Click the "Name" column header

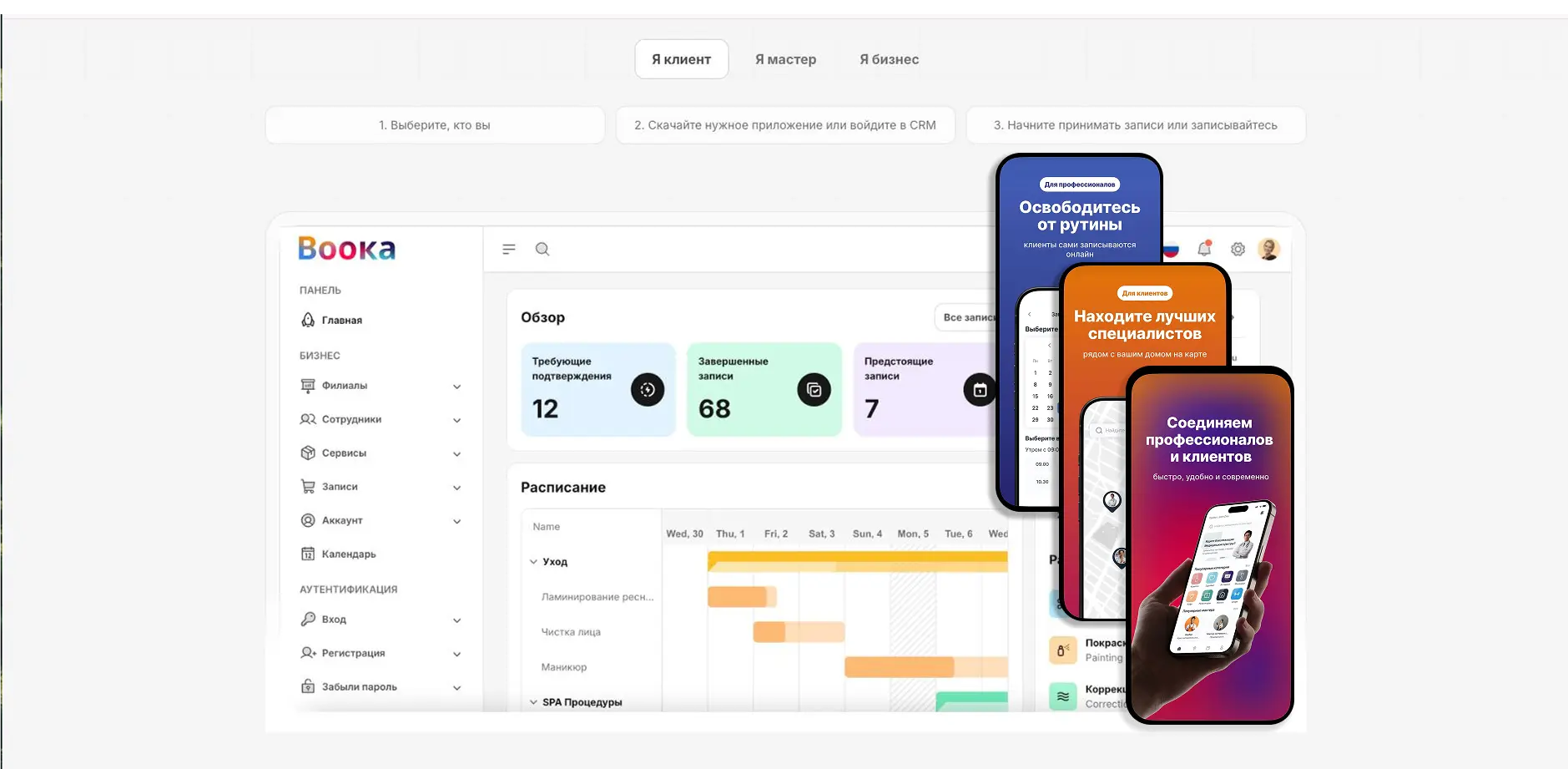coord(547,527)
